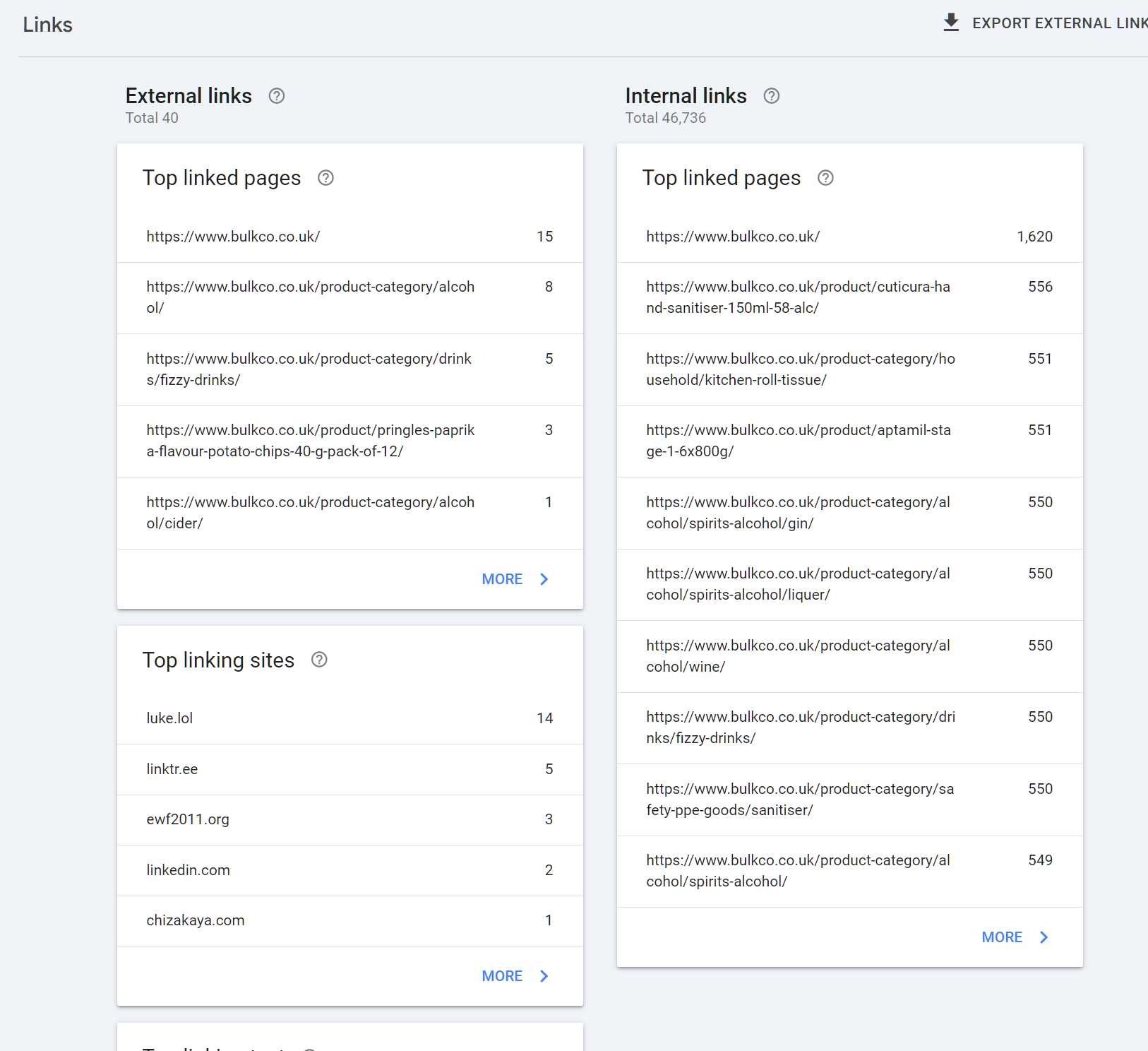
Task: Expand internal Top linked pages via MORE chevron
Action: point(1044,937)
